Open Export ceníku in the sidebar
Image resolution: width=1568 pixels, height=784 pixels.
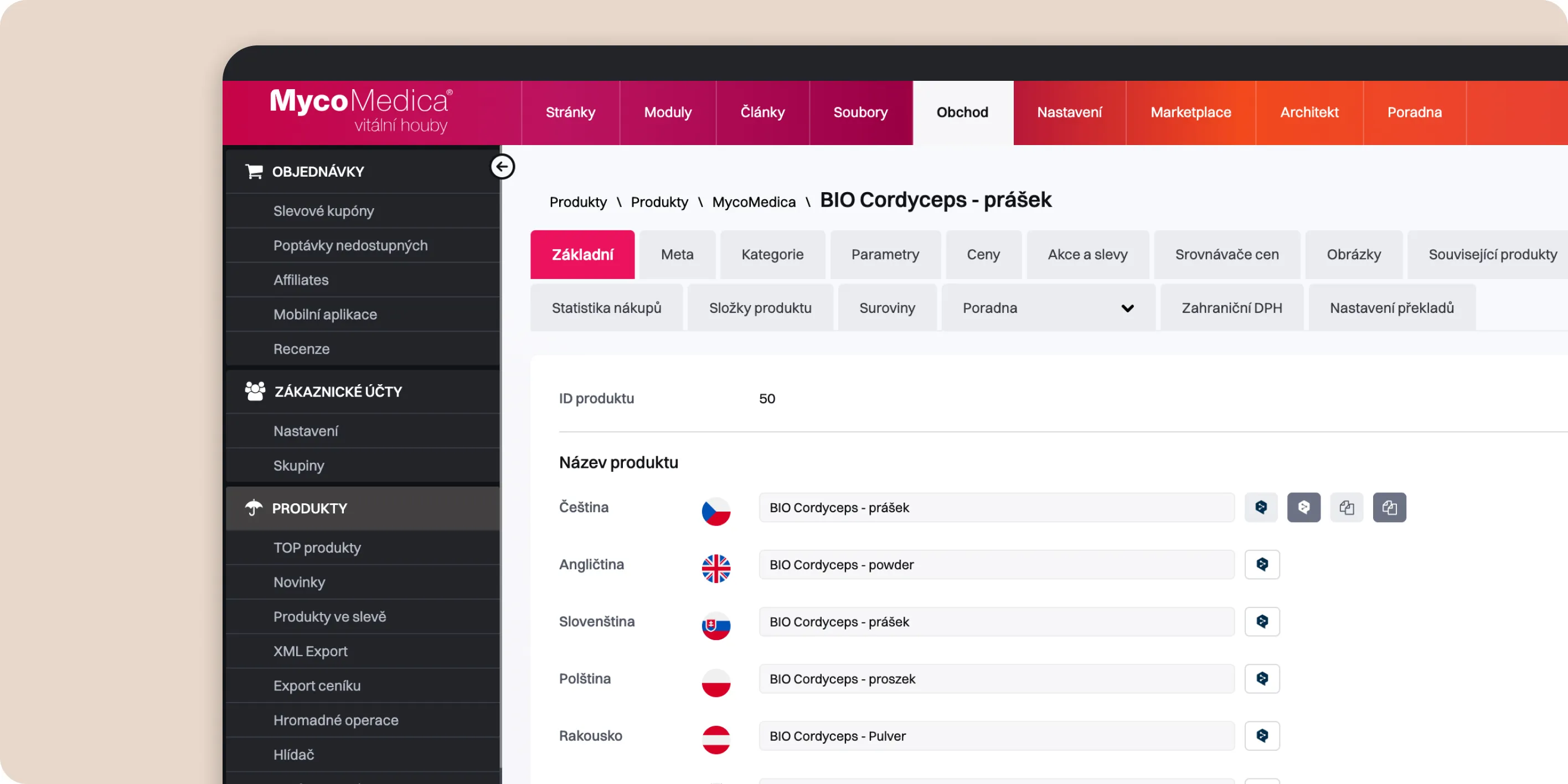coord(363,686)
